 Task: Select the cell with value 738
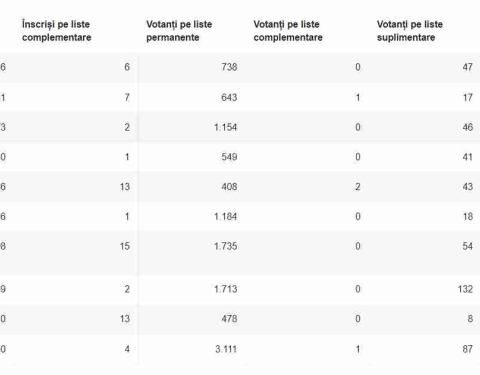tap(229, 67)
